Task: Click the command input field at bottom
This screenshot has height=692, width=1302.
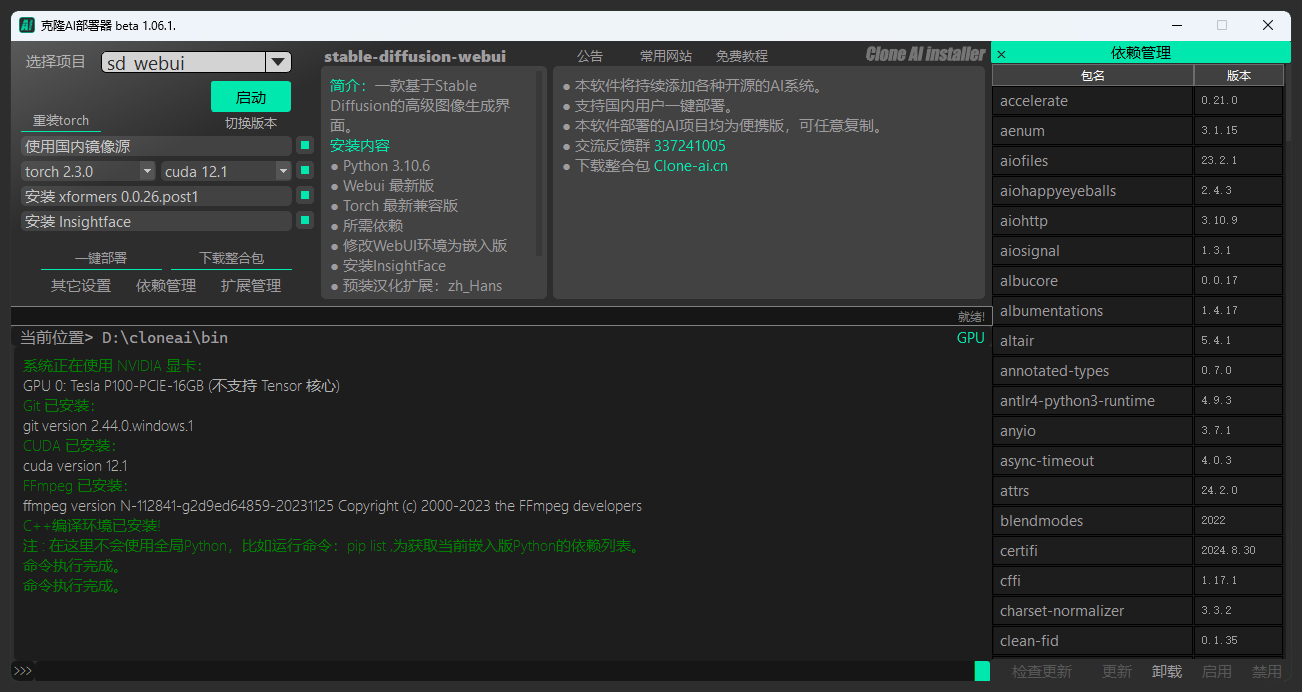Action: pos(505,671)
